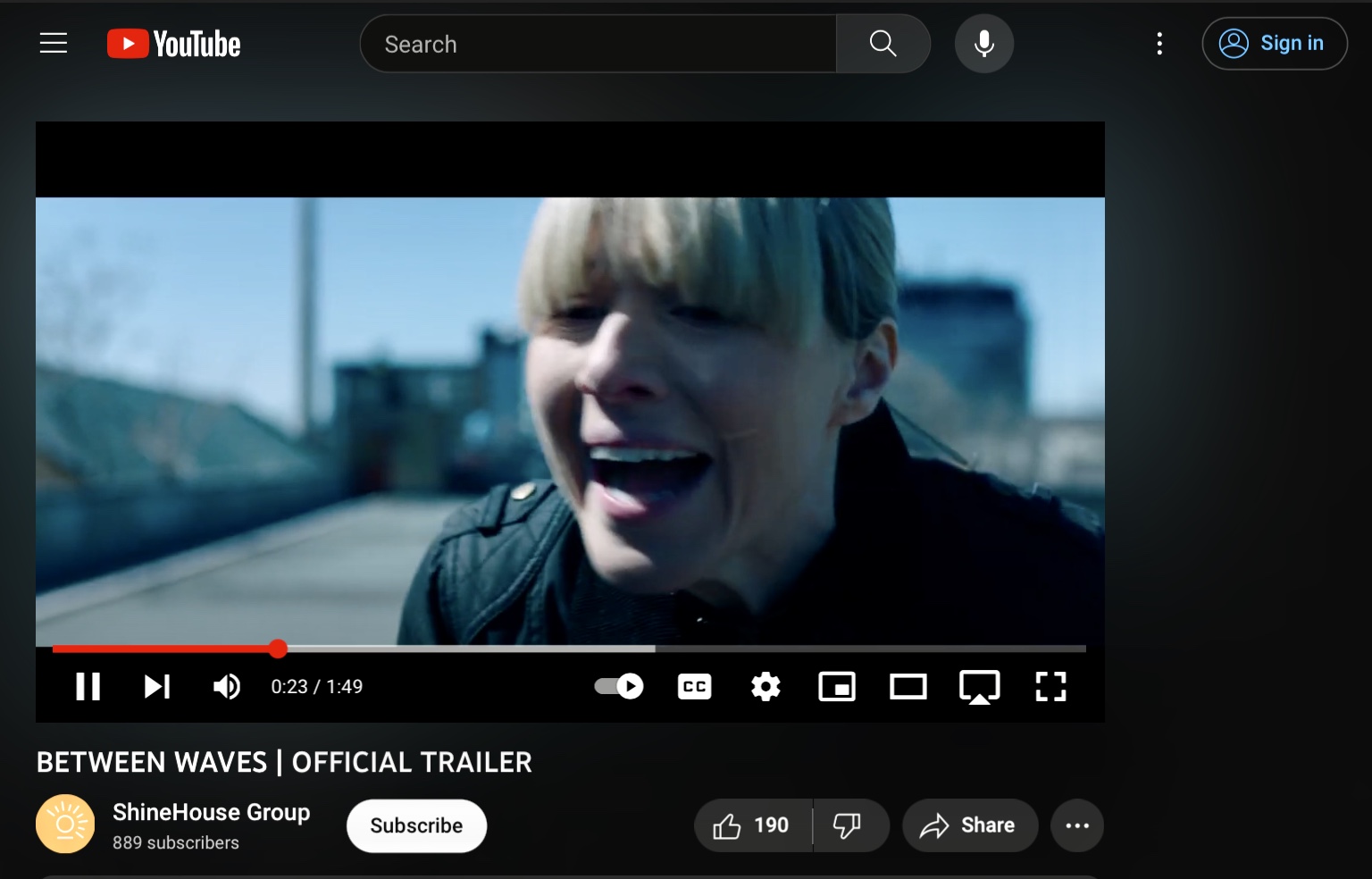1372x879 pixels.
Task: Start voice search with the microphone
Action: (984, 44)
